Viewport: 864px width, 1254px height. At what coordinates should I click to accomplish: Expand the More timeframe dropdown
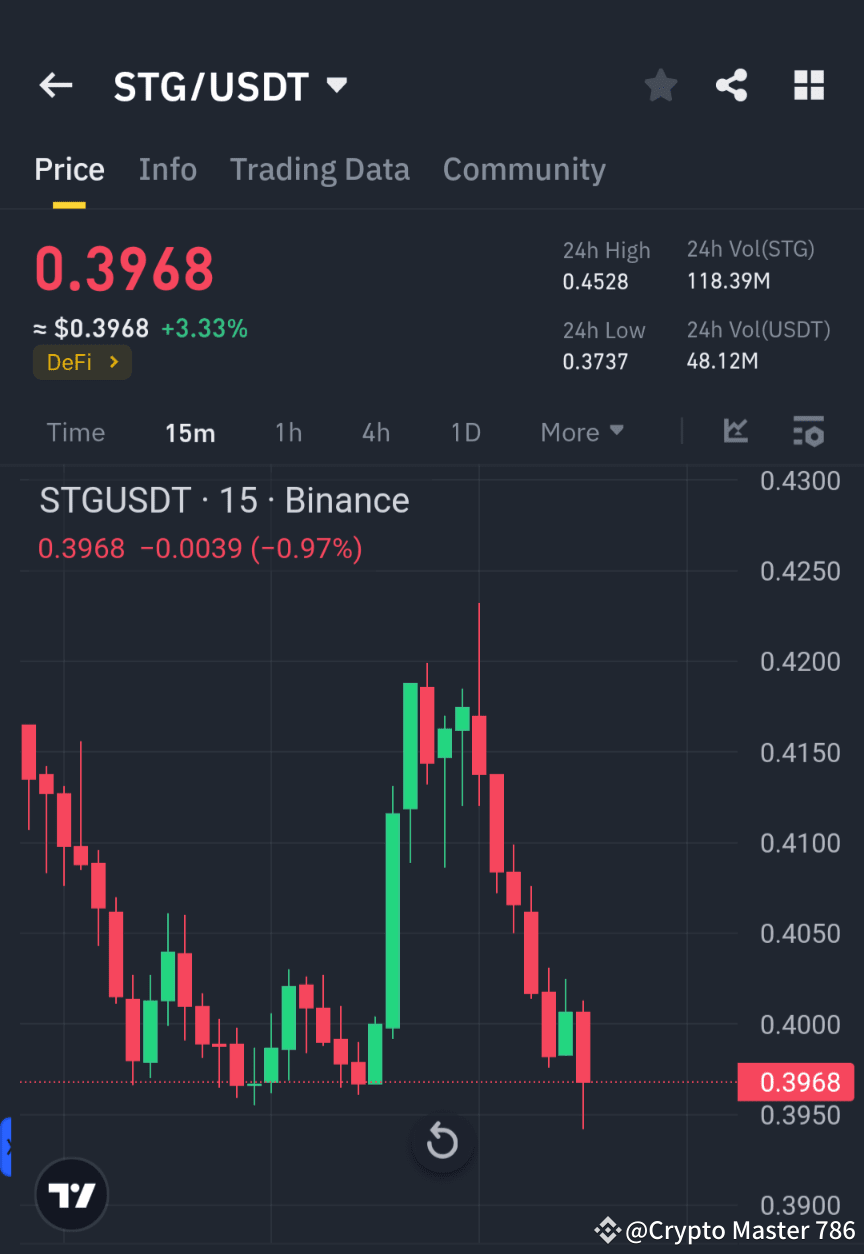pyautogui.click(x=582, y=432)
